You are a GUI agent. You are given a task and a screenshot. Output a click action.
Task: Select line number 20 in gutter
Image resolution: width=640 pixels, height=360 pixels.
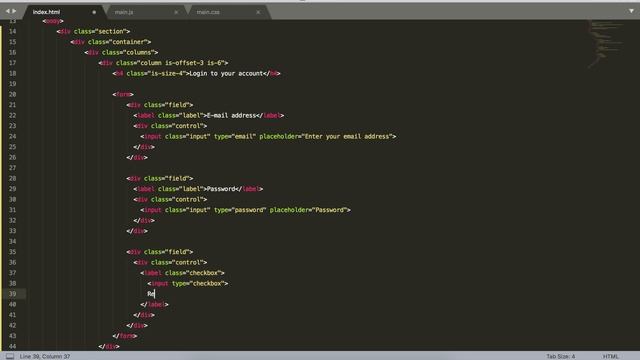pyautogui.click(x=12, y=94)
